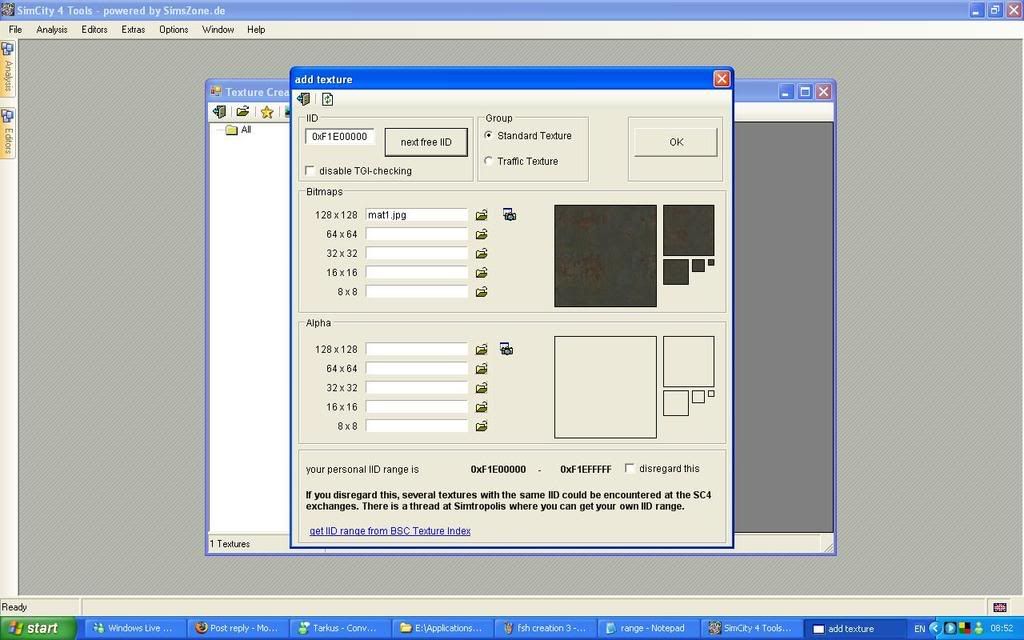Click the star icon in Texture Creator toolbar

click(x=266, y=112)
